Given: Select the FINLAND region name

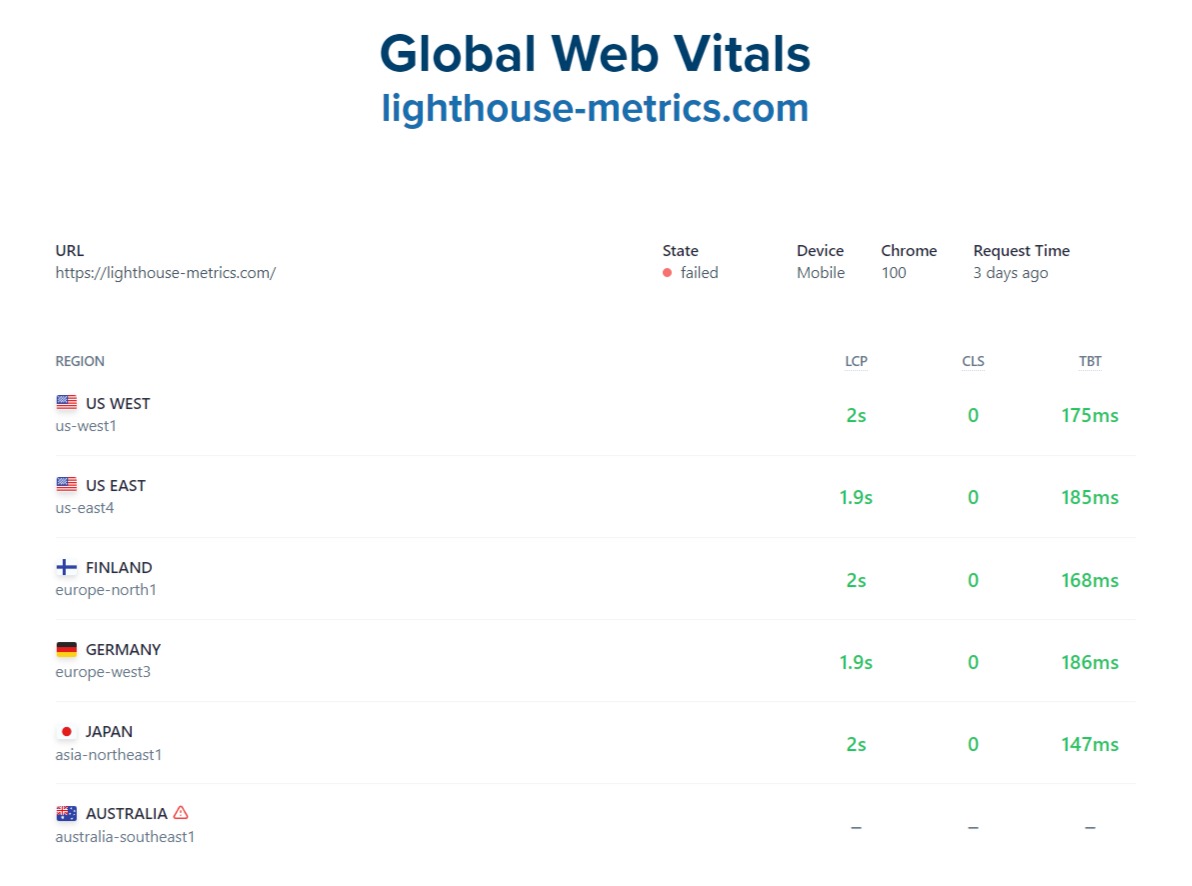Looking at the screenshot, I should coord(119,567).
